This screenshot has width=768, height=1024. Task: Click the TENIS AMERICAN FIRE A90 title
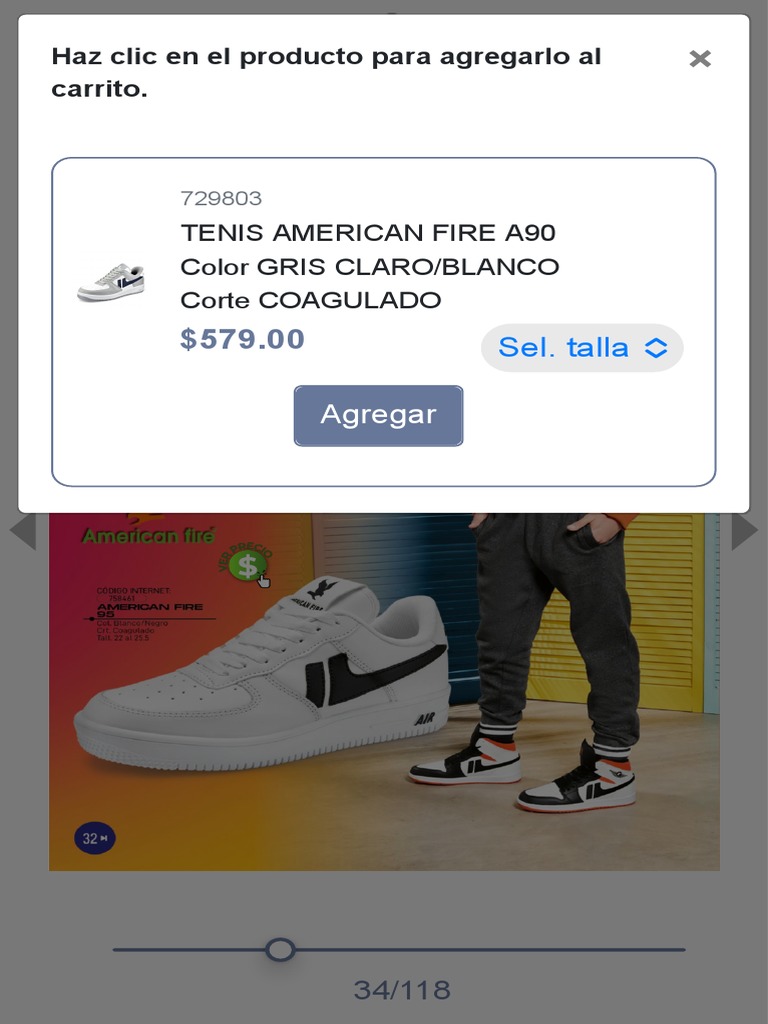pos(368,232)
